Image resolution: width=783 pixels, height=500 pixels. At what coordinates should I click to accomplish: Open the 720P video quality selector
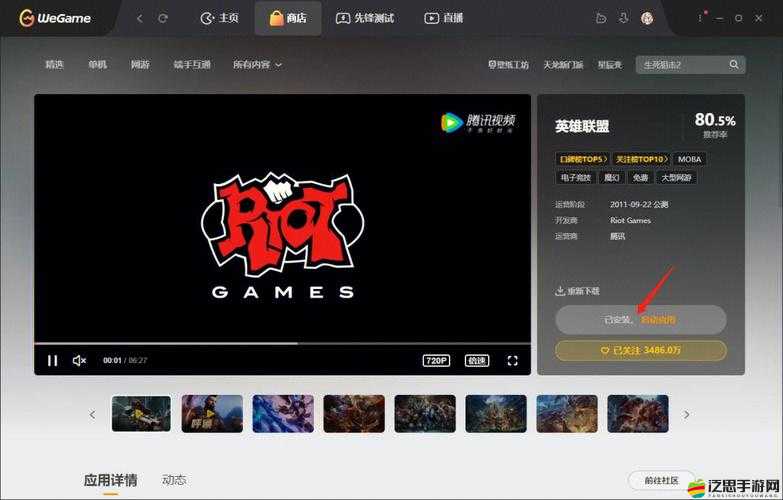pyautogui.click(x=436, y=361)
